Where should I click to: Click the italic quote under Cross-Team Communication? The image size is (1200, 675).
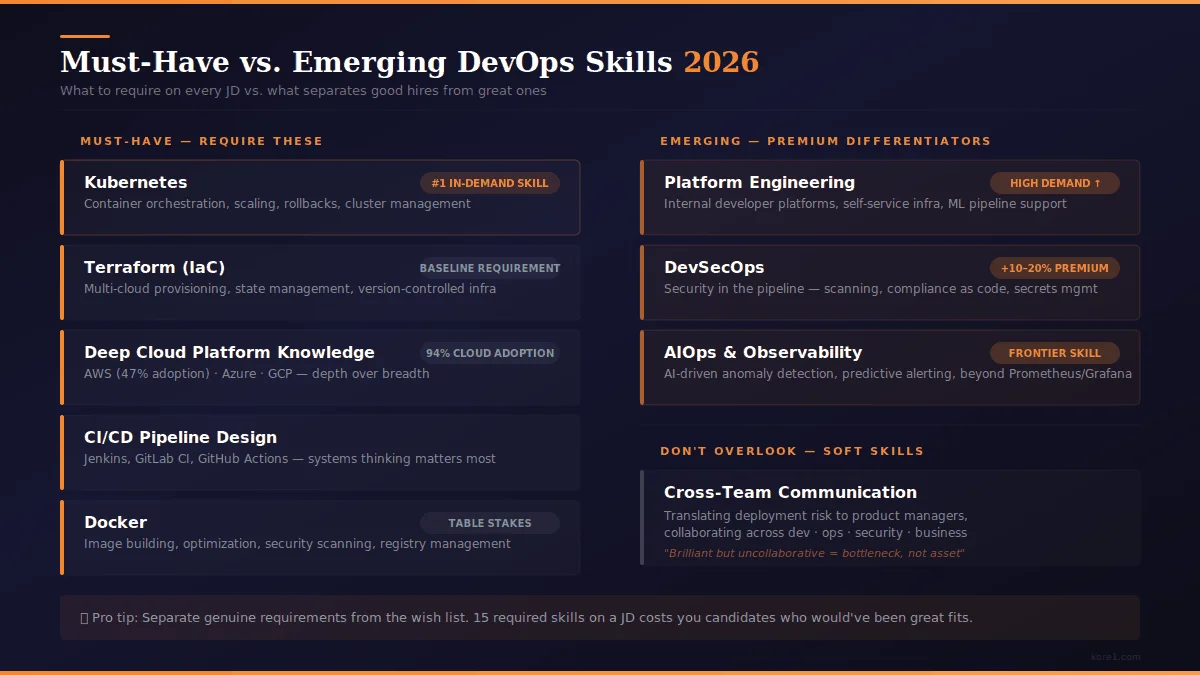(815, 553)
